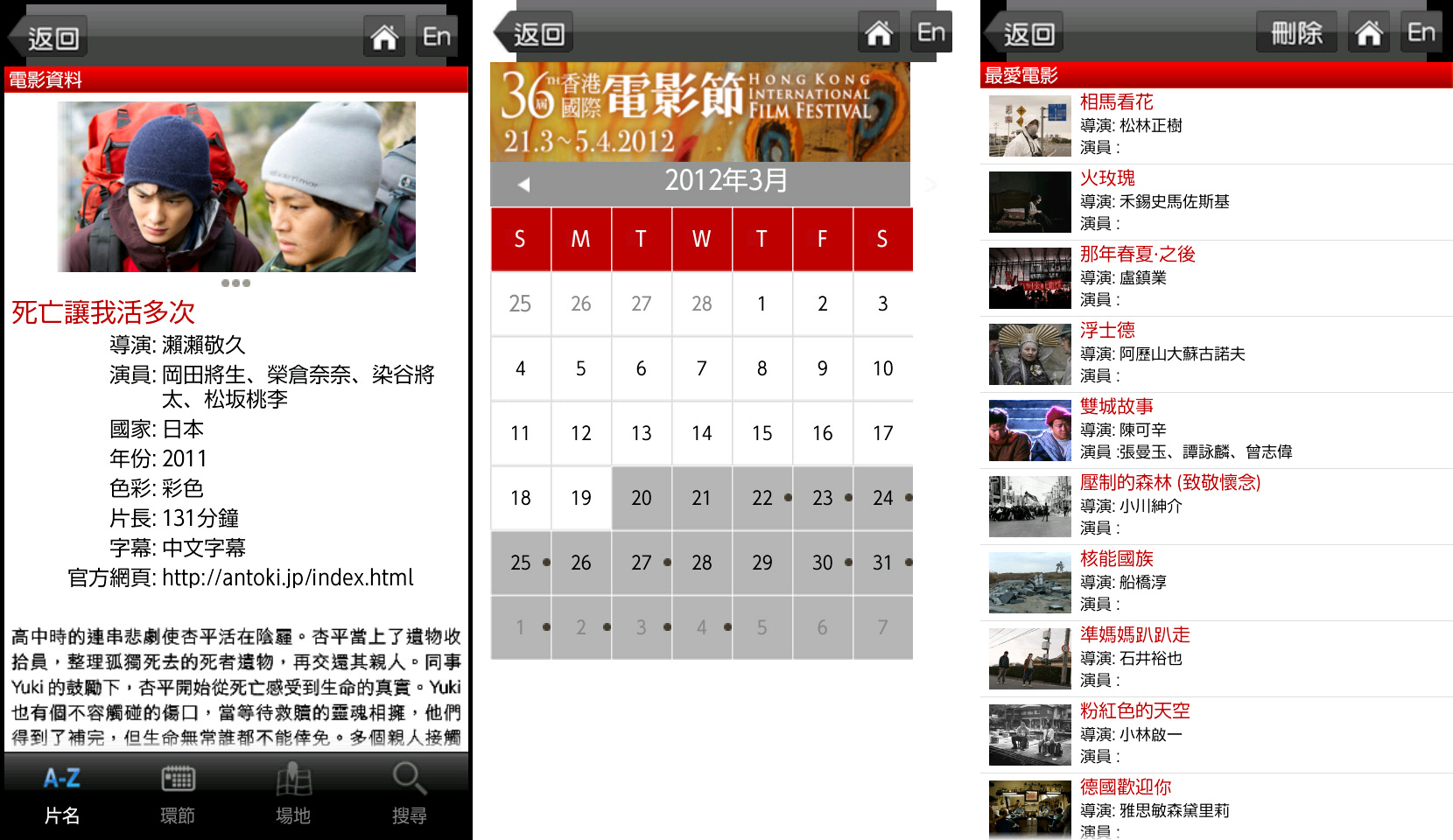Select March 22 on the calendar
This screenshot has height=840, width=1453.
[762, 498]
